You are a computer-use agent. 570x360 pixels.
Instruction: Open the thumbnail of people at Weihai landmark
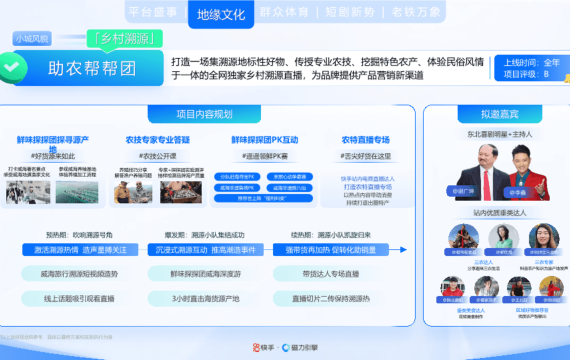pos(28,192)
